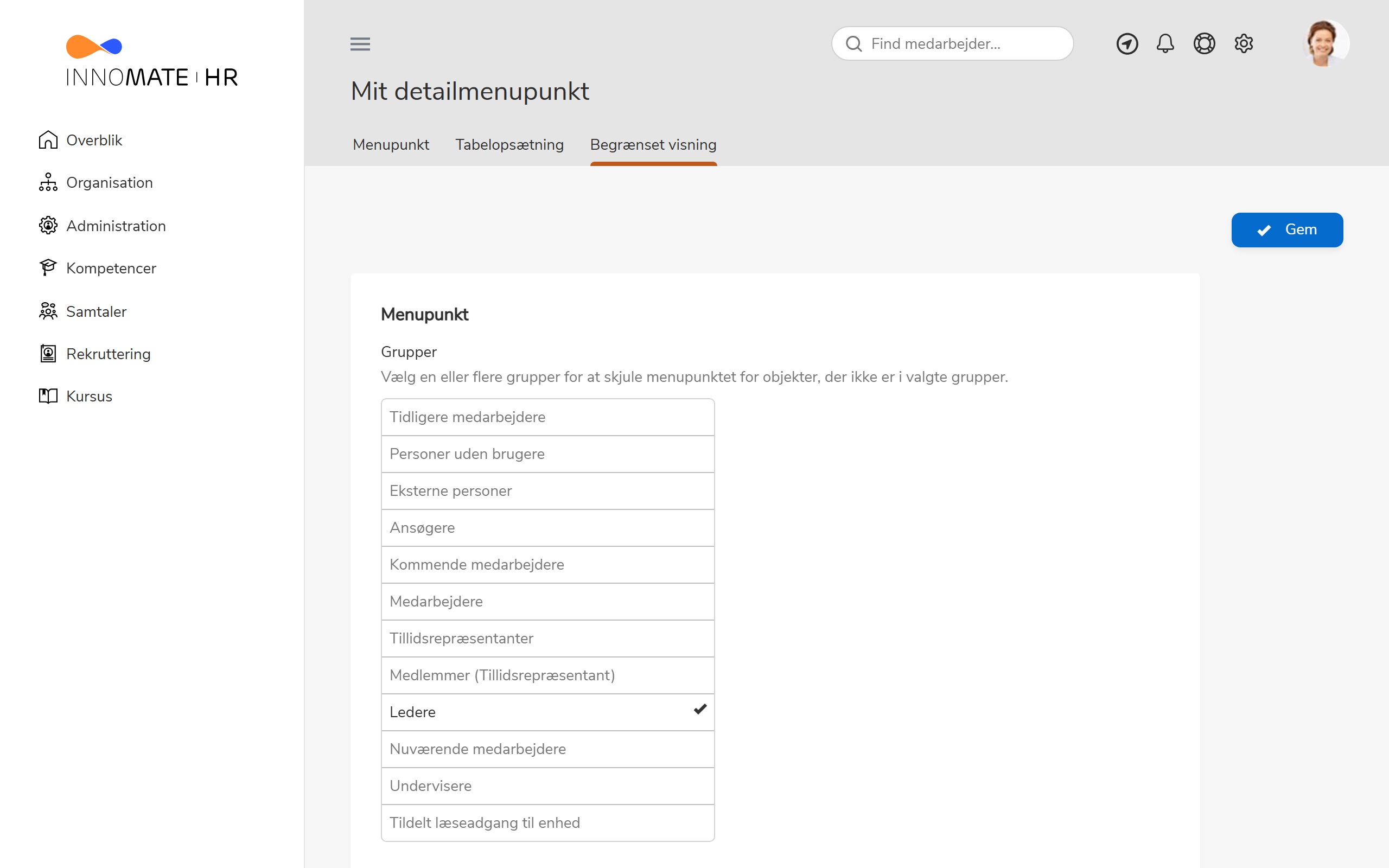
Task: Select the Ansøgere group option
Action: click(x=547, y=527)
